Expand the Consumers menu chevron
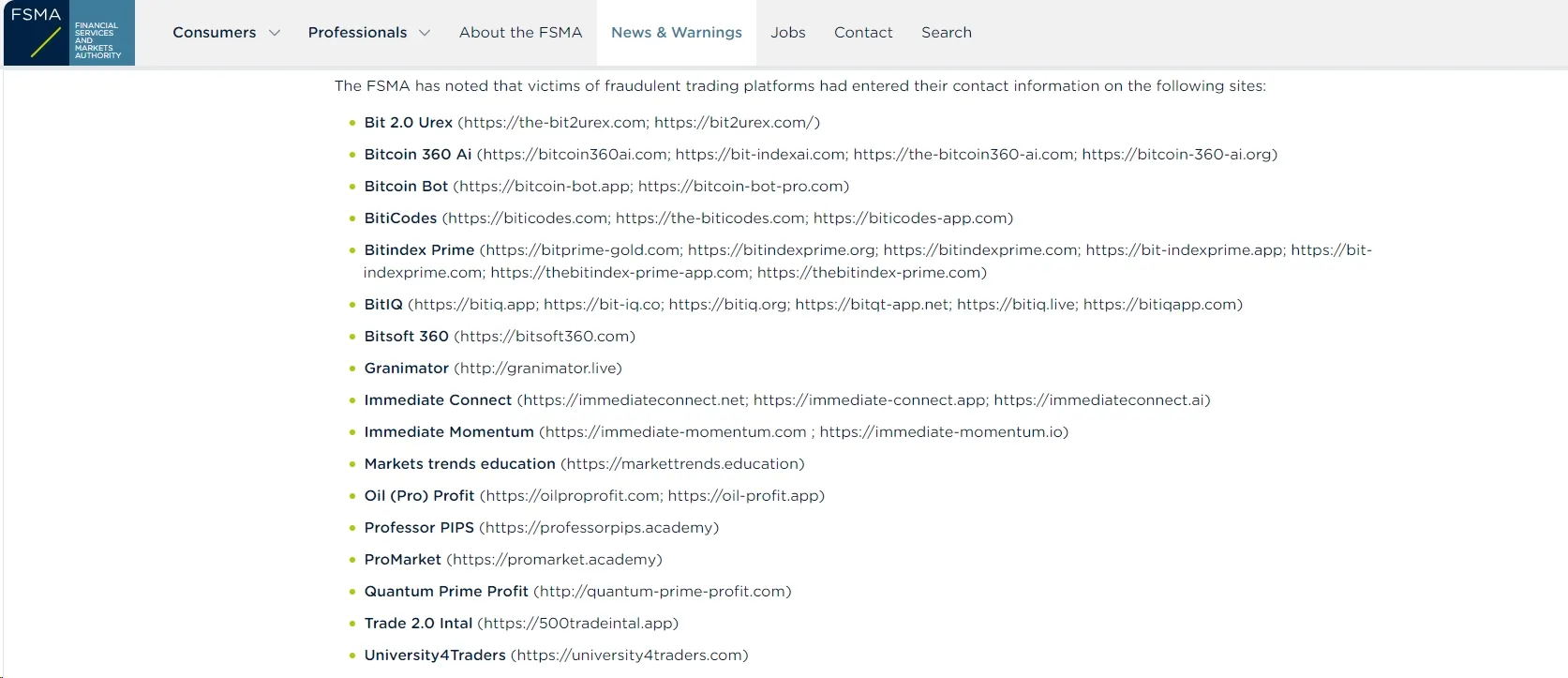 [275, 33]
